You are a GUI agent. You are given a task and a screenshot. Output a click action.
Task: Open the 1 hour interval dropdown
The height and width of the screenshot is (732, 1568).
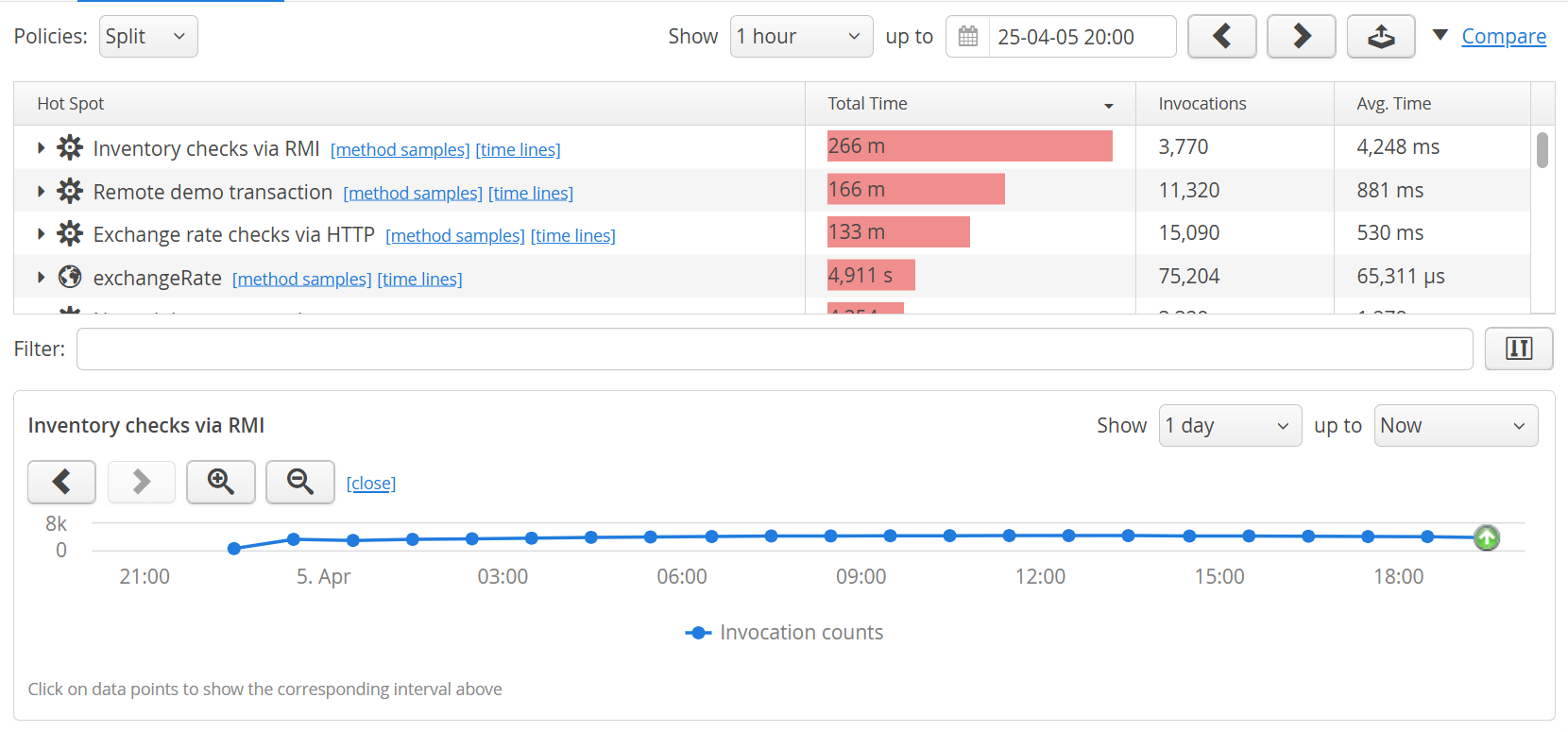[x=800, y=37]
